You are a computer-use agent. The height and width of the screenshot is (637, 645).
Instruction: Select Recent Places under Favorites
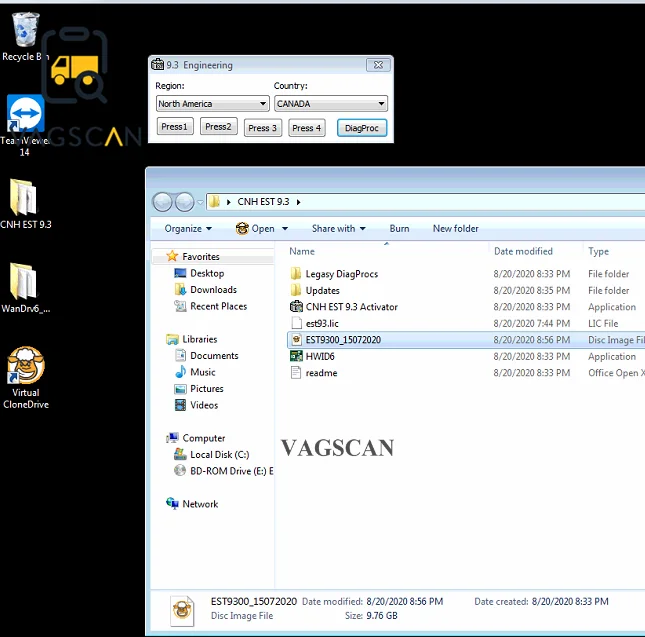(x=218, y=306)
